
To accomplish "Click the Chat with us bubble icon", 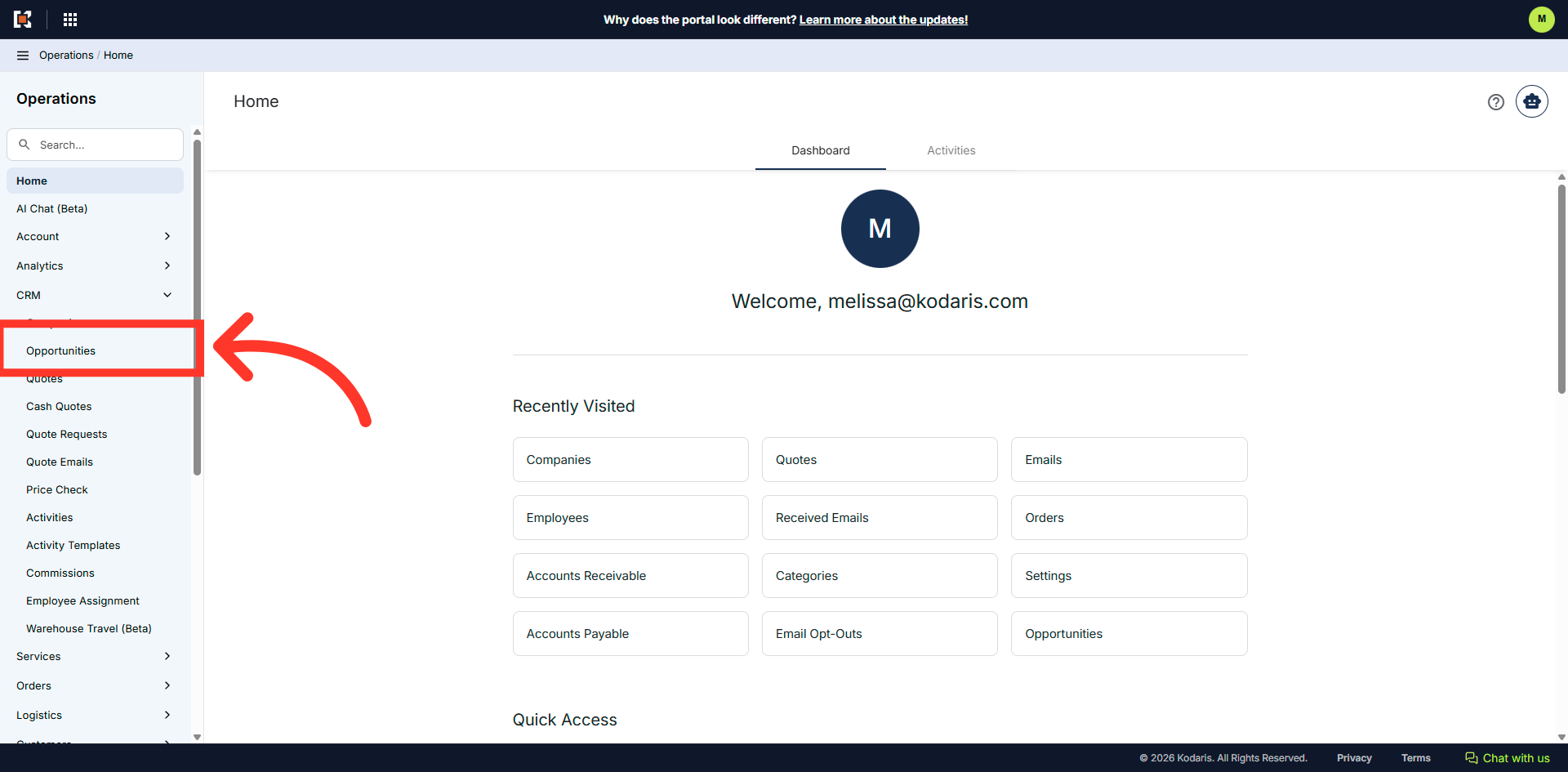I will click(x=1472, y=758).
